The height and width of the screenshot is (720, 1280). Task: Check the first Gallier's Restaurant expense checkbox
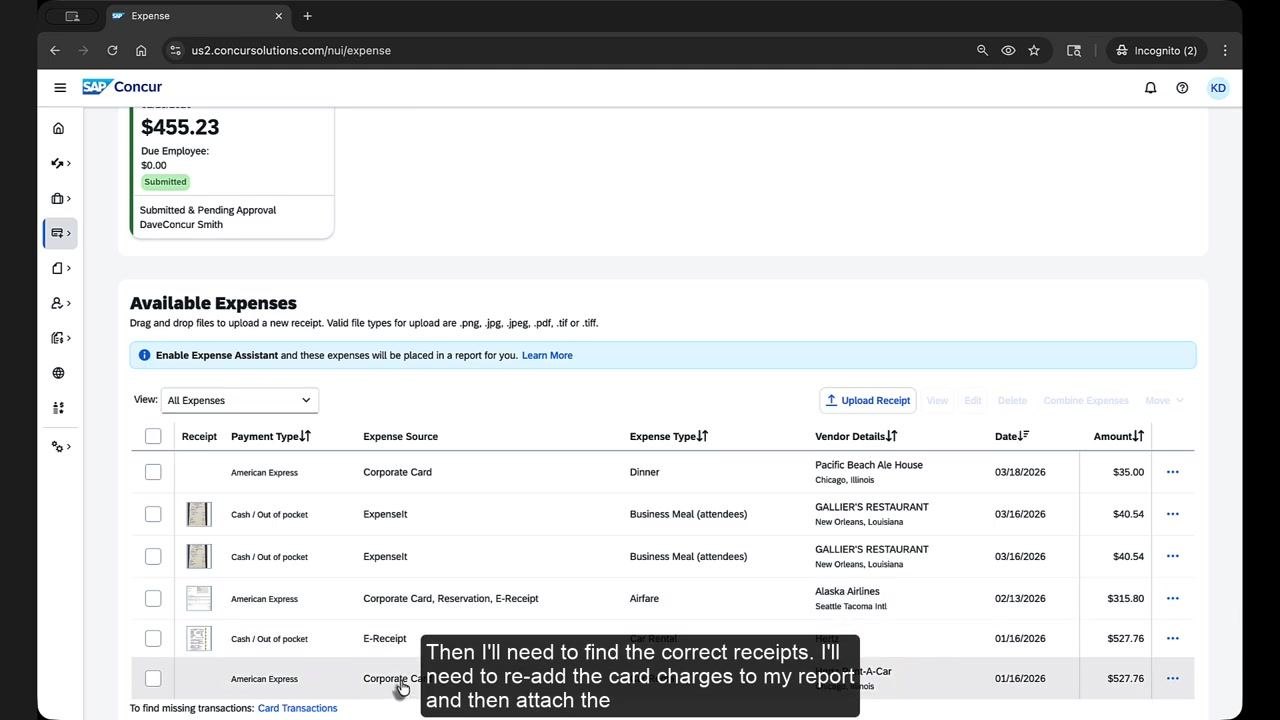(153, 514)
